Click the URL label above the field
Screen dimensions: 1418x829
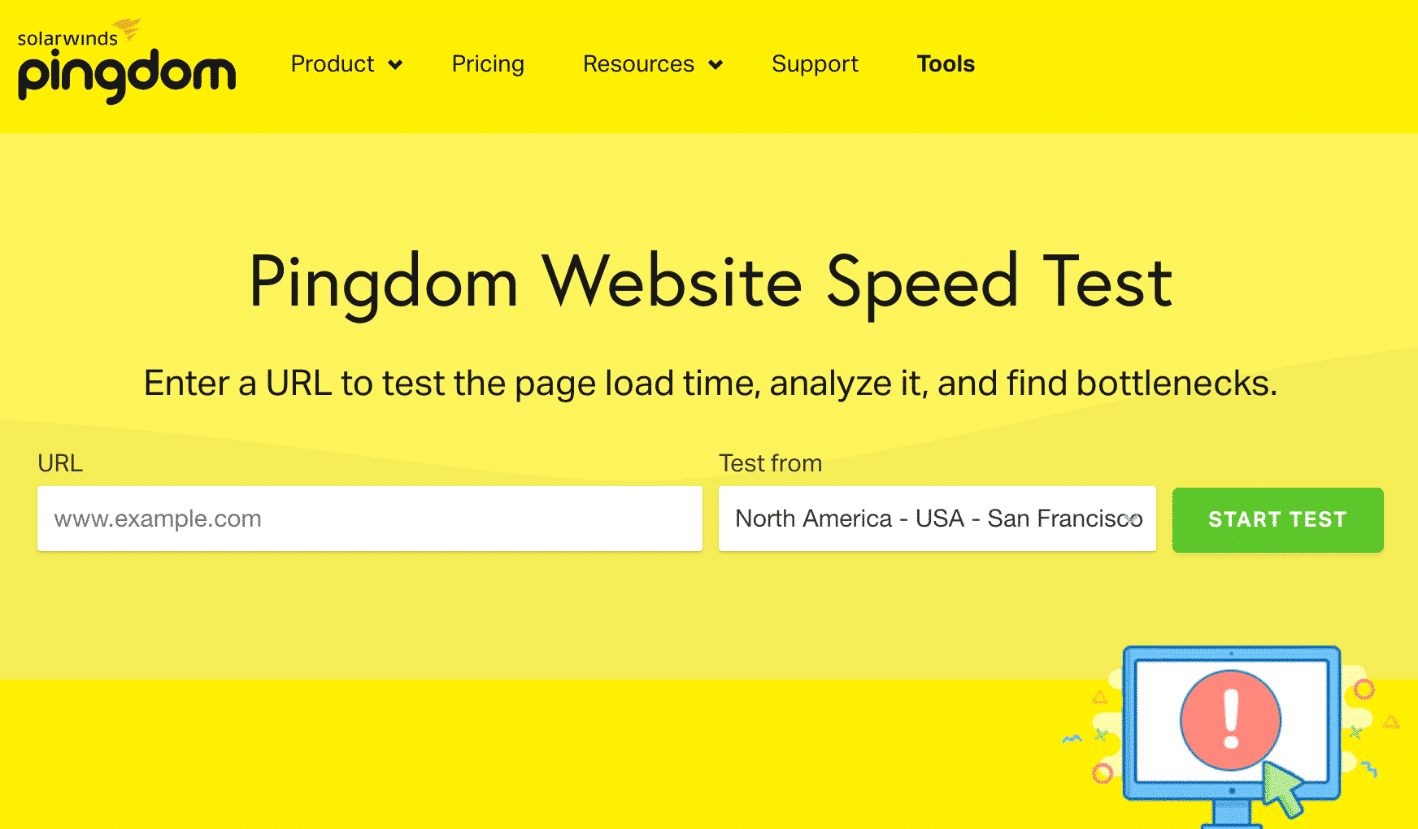tap(60, 463)
